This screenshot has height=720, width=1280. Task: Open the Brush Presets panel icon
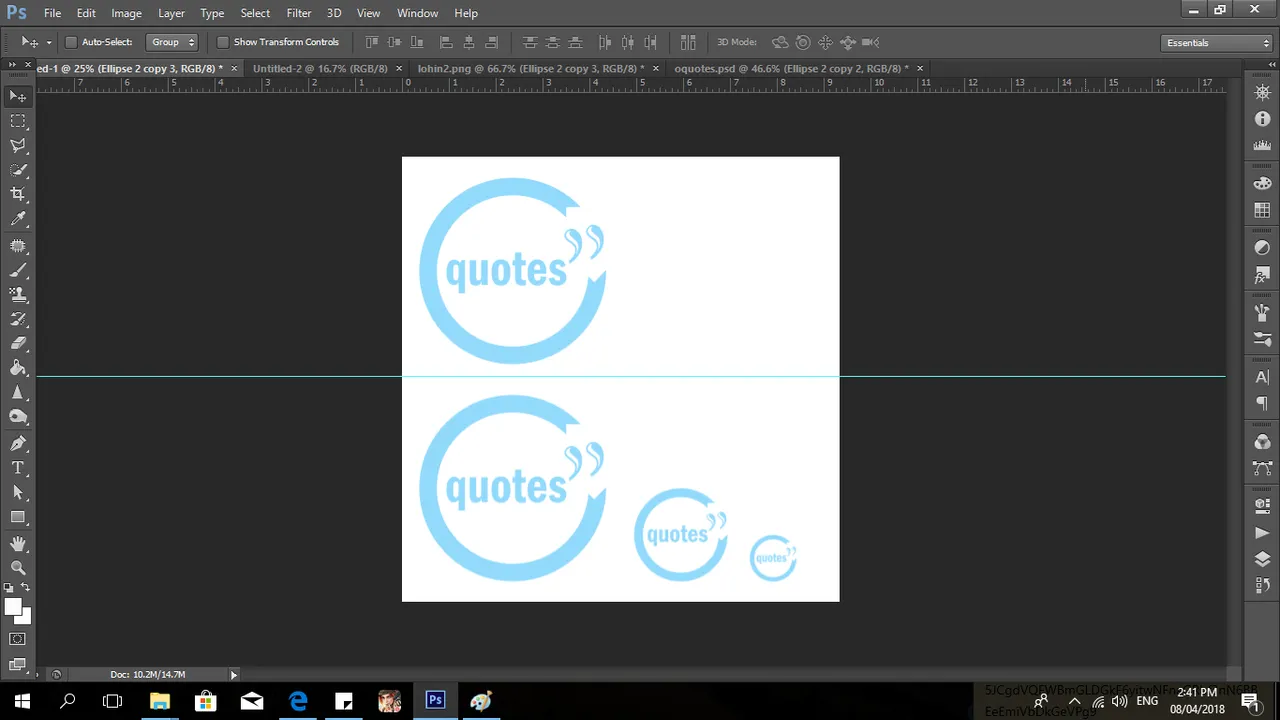coord(1262,339)
